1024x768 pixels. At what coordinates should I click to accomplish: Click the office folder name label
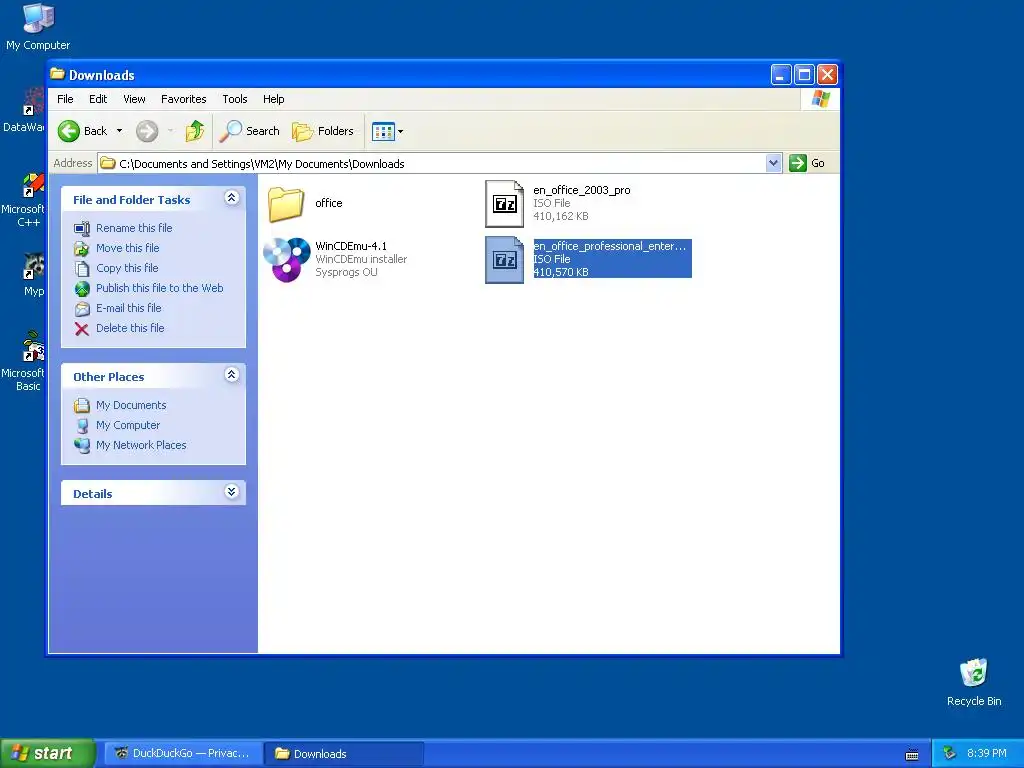click(328, 203)
